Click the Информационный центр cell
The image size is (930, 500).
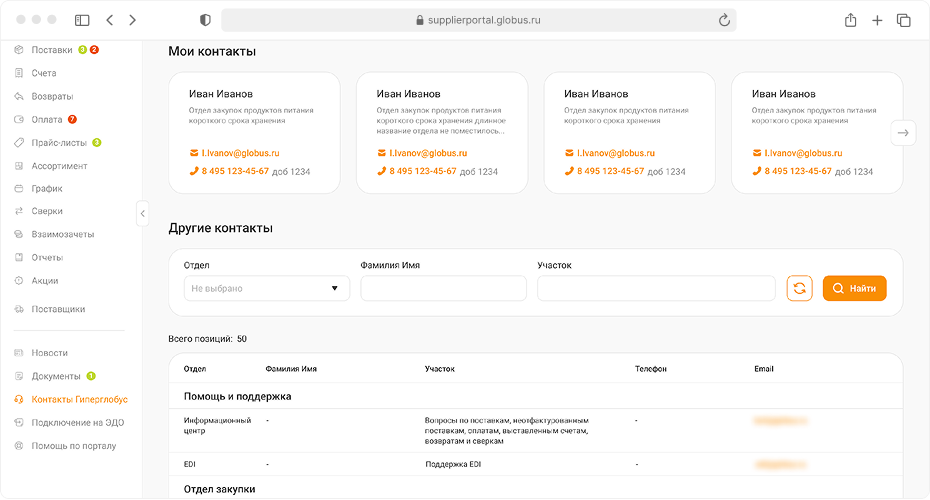(x=217, y=425)
